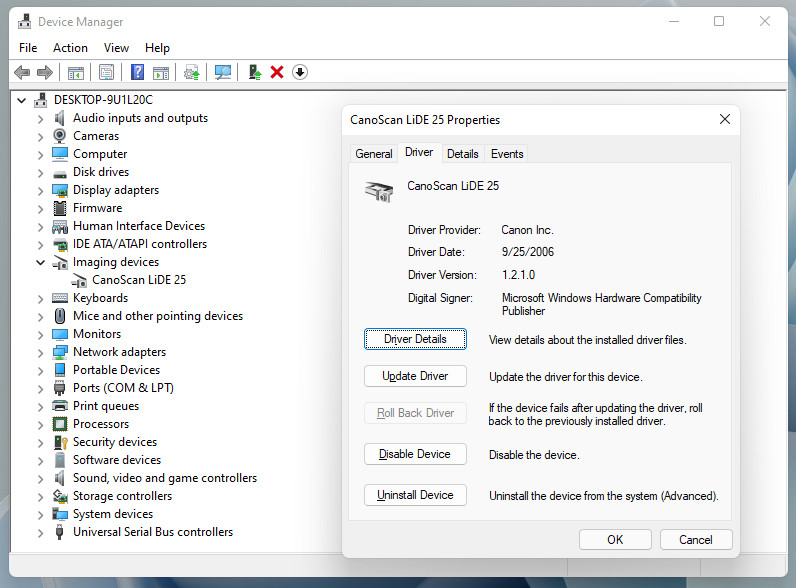Open the Action menu
Viewport: 796px width, 588px height.
tap(70, 48)
